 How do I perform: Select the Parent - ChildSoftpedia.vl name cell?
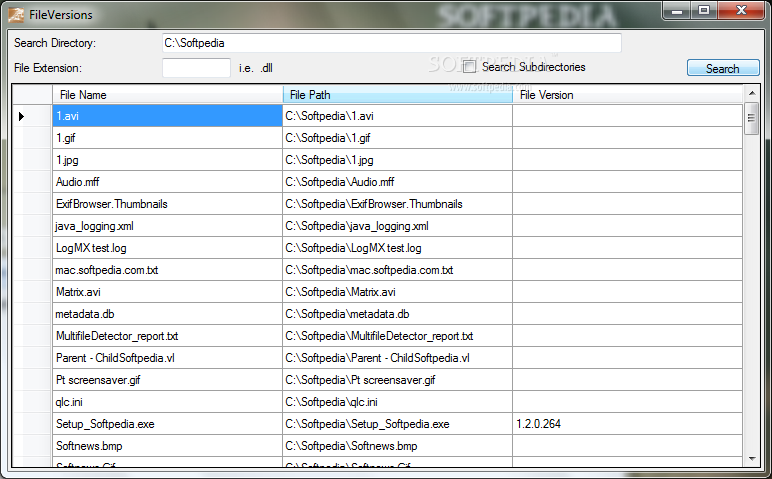[x=167, y=358]
